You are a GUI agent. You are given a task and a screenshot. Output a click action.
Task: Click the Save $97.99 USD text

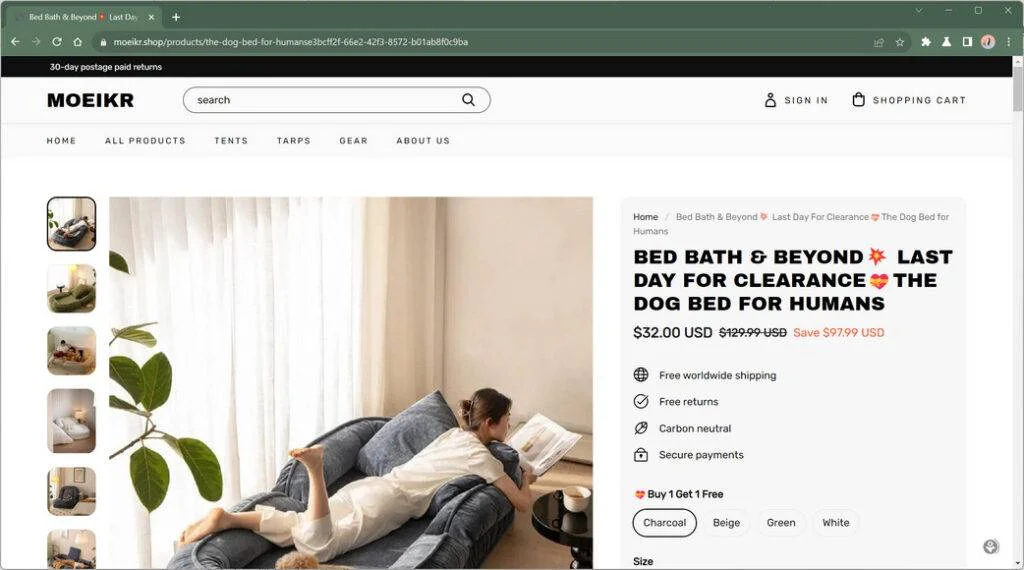(x=839, y=332)
